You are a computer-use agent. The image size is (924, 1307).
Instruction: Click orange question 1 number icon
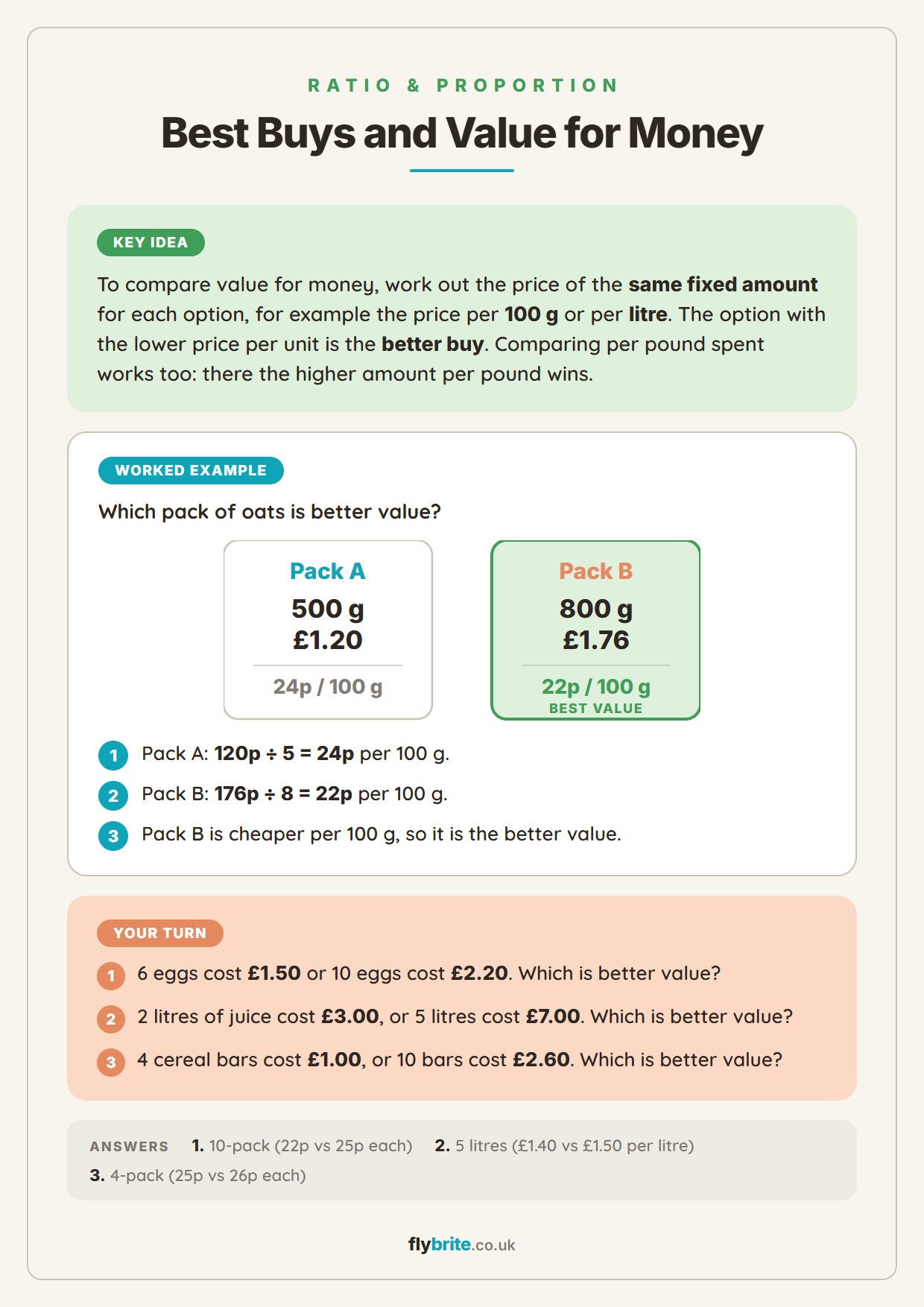[x=111, y=975]
